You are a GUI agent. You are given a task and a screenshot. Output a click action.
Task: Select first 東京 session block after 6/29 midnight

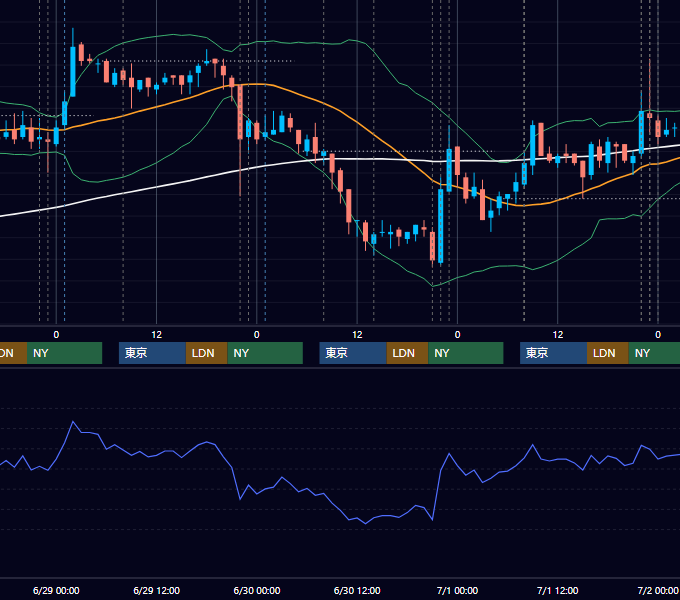152,353
